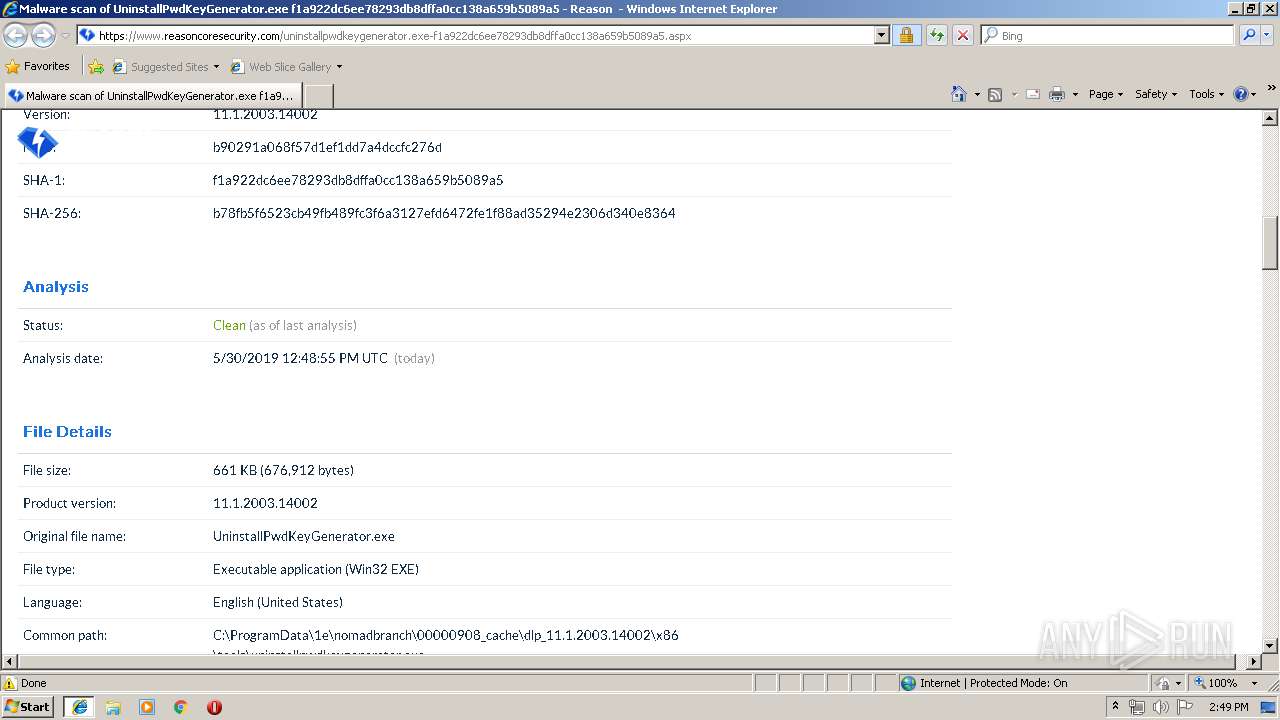
Task: Click the File Details section heading
Action: click(x=67, y=431)
